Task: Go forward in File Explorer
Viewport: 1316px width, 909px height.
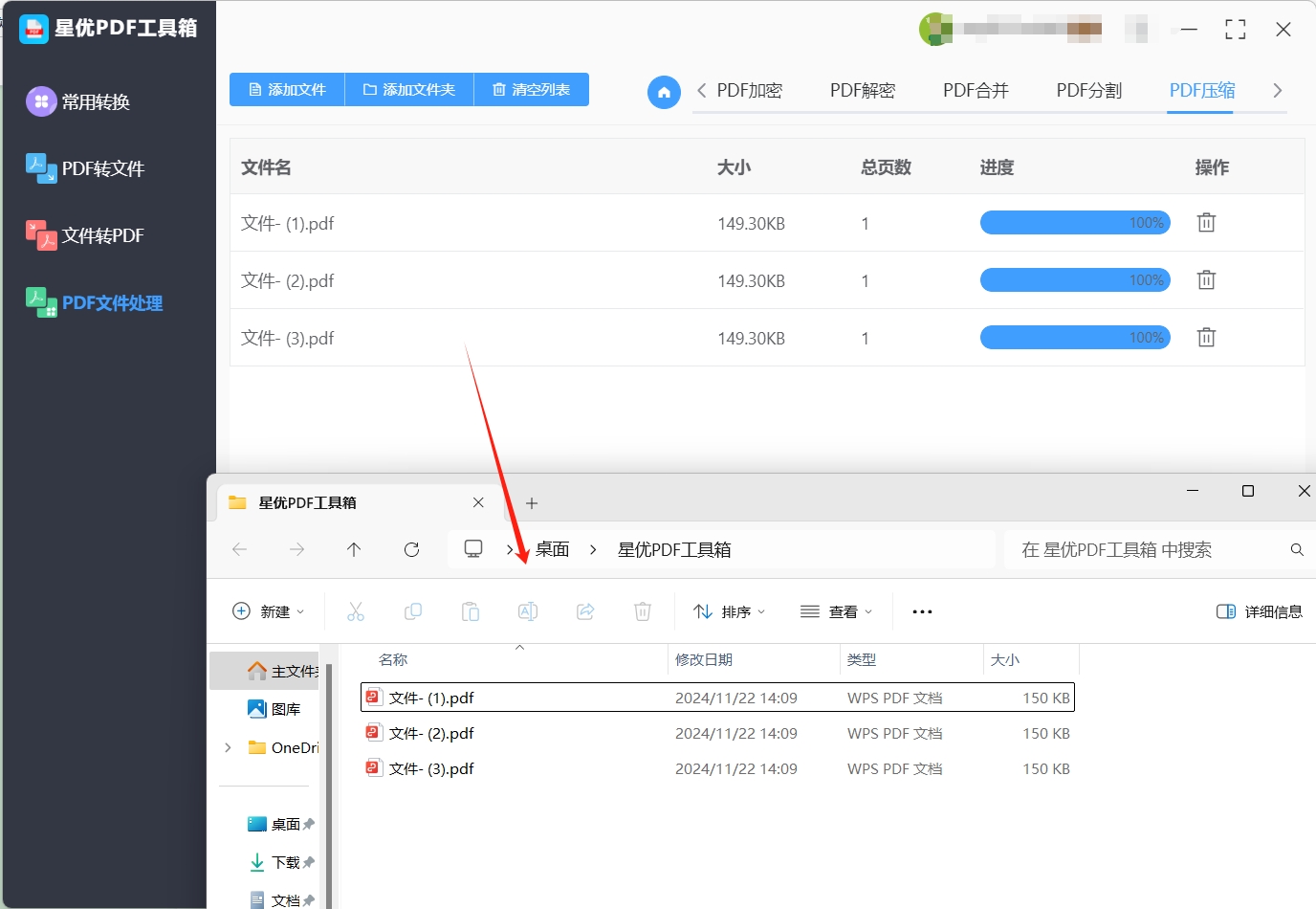Action: [x=297, y=549]
